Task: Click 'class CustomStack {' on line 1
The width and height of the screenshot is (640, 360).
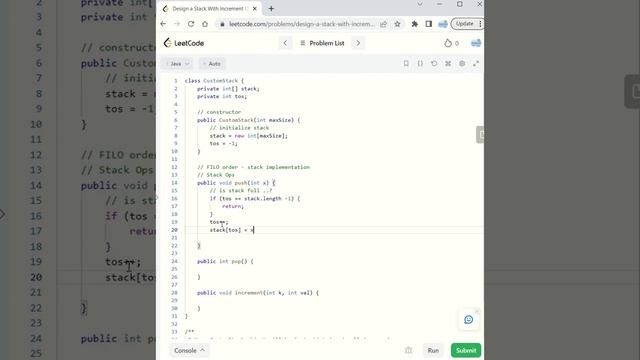Action: [x=214, y=81]
